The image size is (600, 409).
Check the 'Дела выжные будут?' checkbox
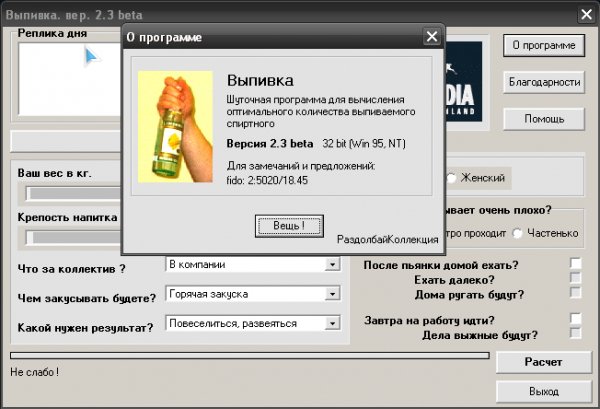point(576,333)
